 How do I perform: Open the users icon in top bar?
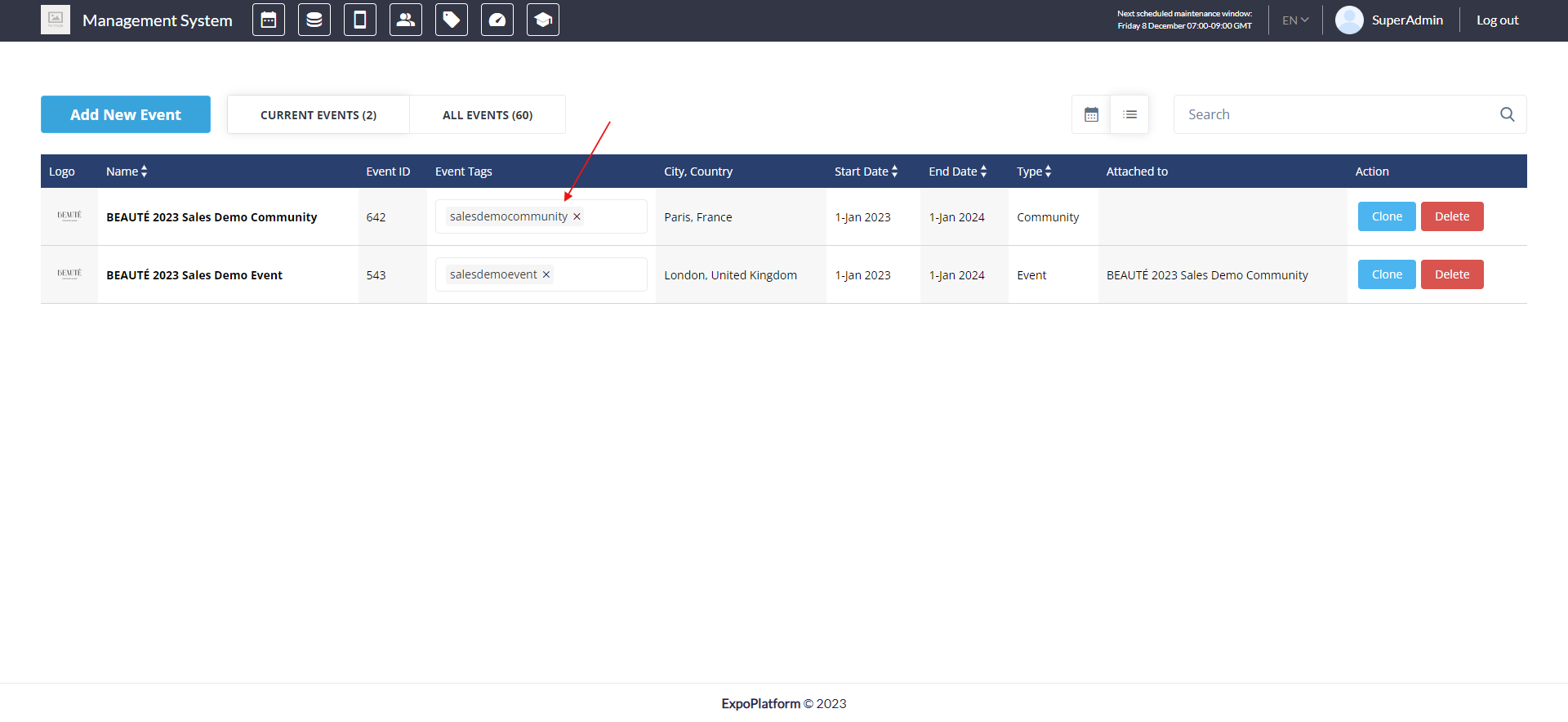click(406, 20)
